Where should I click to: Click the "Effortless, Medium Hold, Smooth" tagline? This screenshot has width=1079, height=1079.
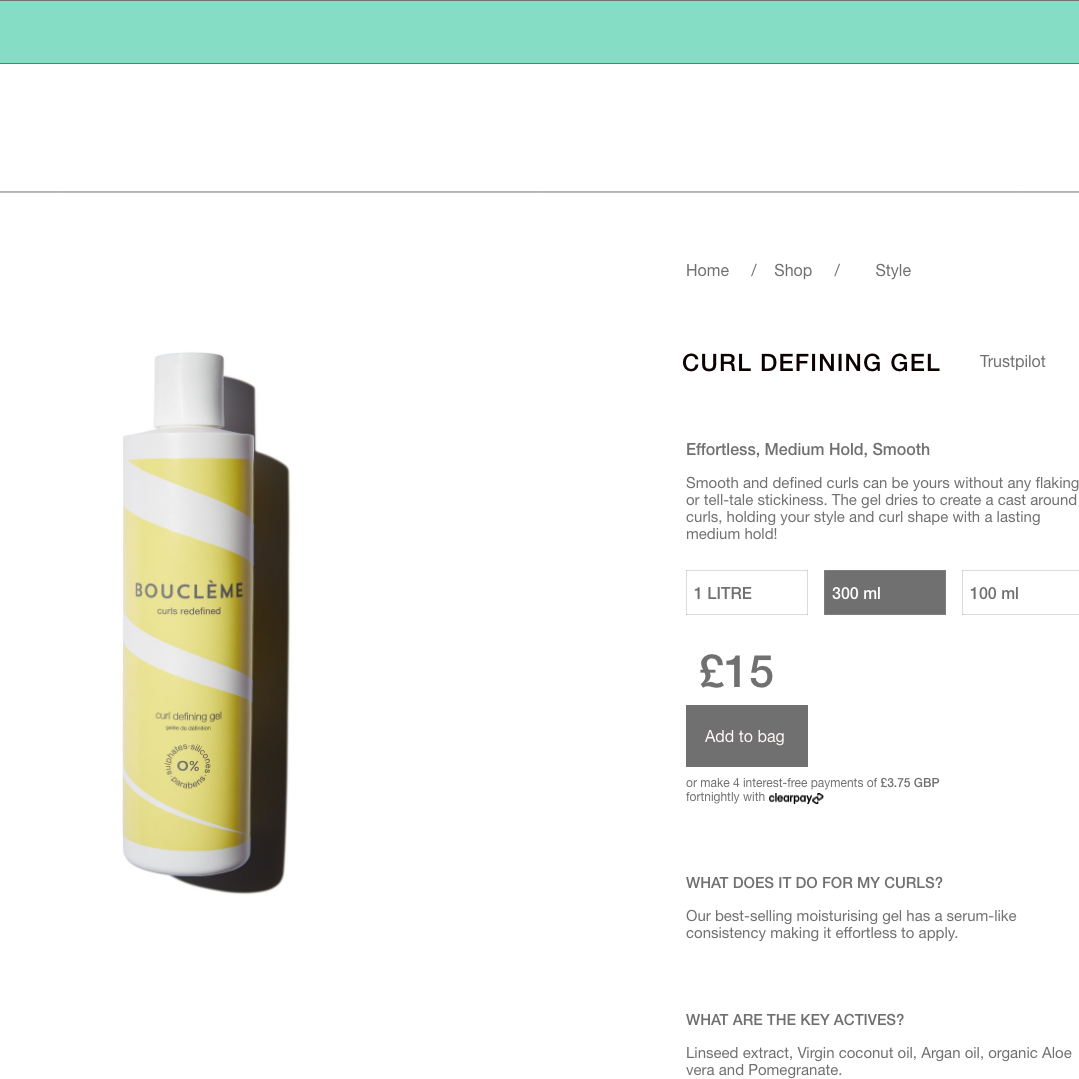pyautogui.click(x=808, y=449)
